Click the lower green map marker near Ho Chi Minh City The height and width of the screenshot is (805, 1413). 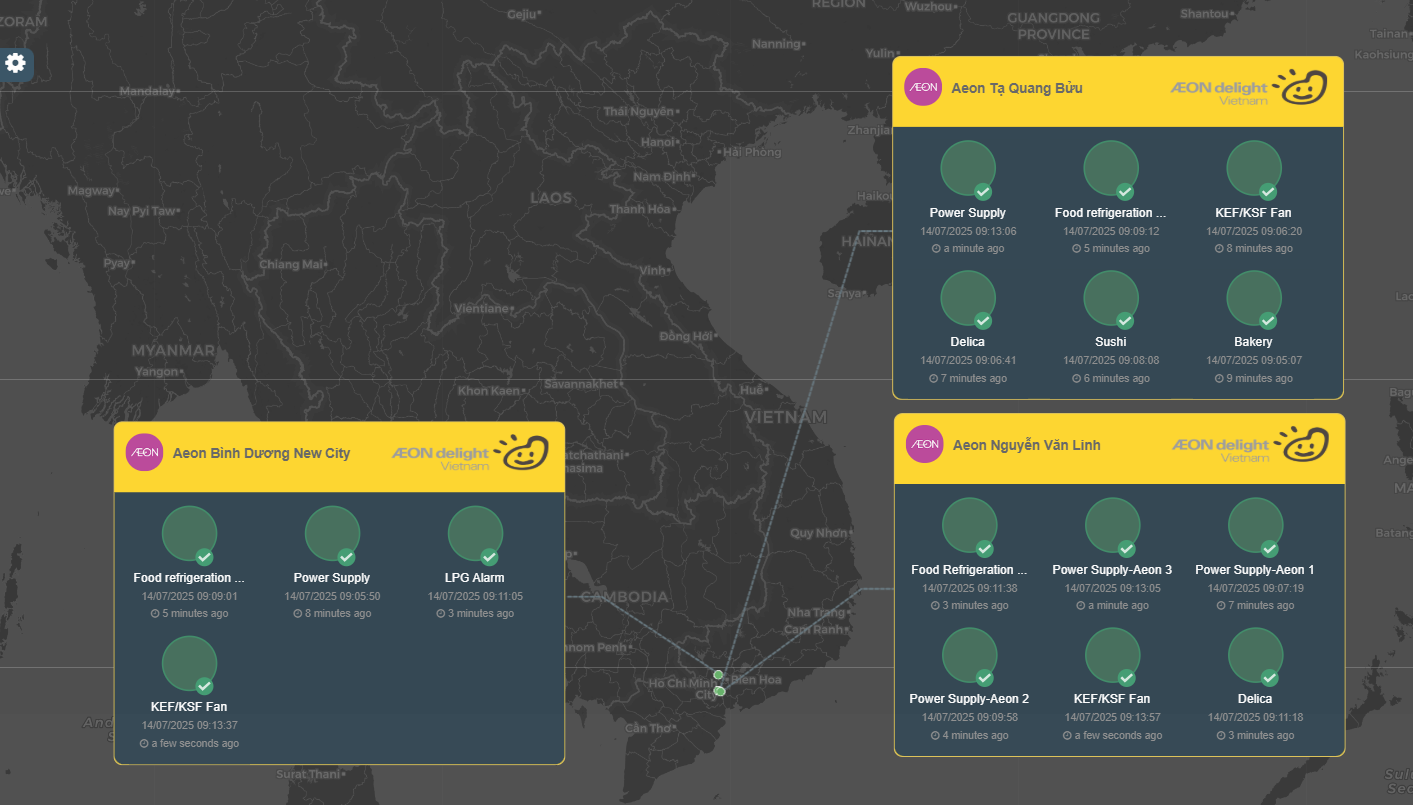(720, 691)
